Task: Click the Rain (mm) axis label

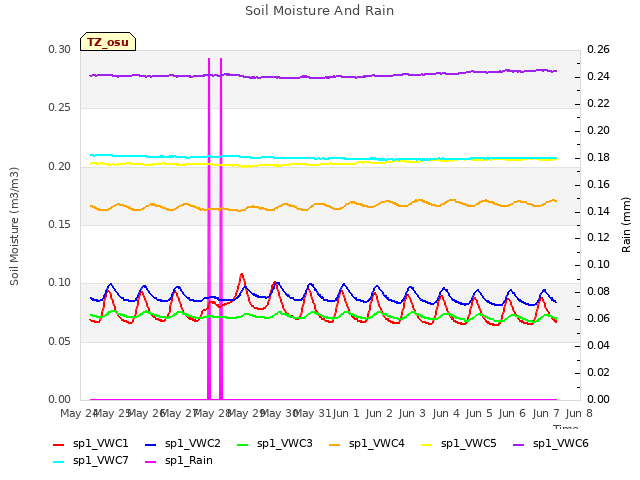Action: pyautogui.click(x=626, y=225)
